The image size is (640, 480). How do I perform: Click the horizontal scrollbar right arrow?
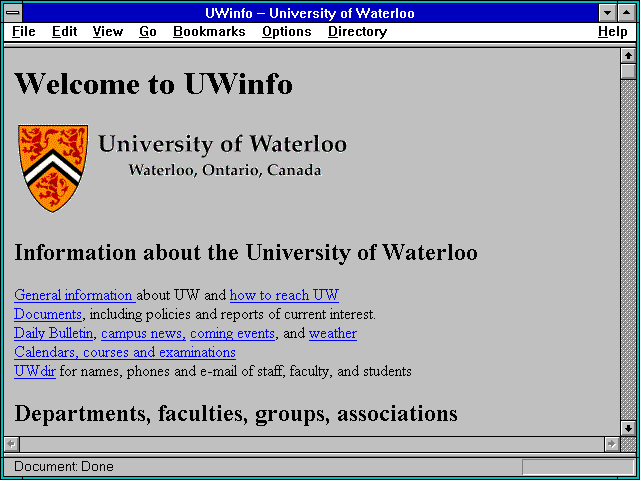point(611,444)
